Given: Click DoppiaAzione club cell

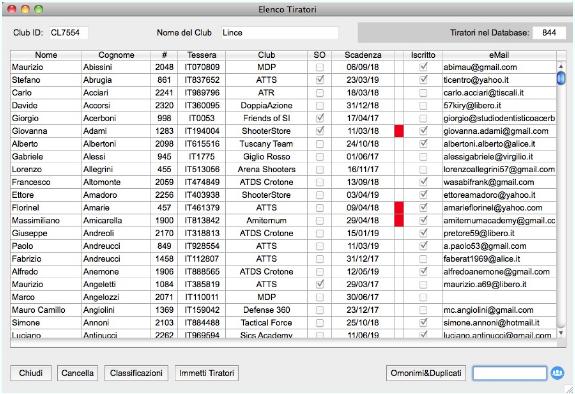Looking at the screenshot, I should click(x=267, y=106).
